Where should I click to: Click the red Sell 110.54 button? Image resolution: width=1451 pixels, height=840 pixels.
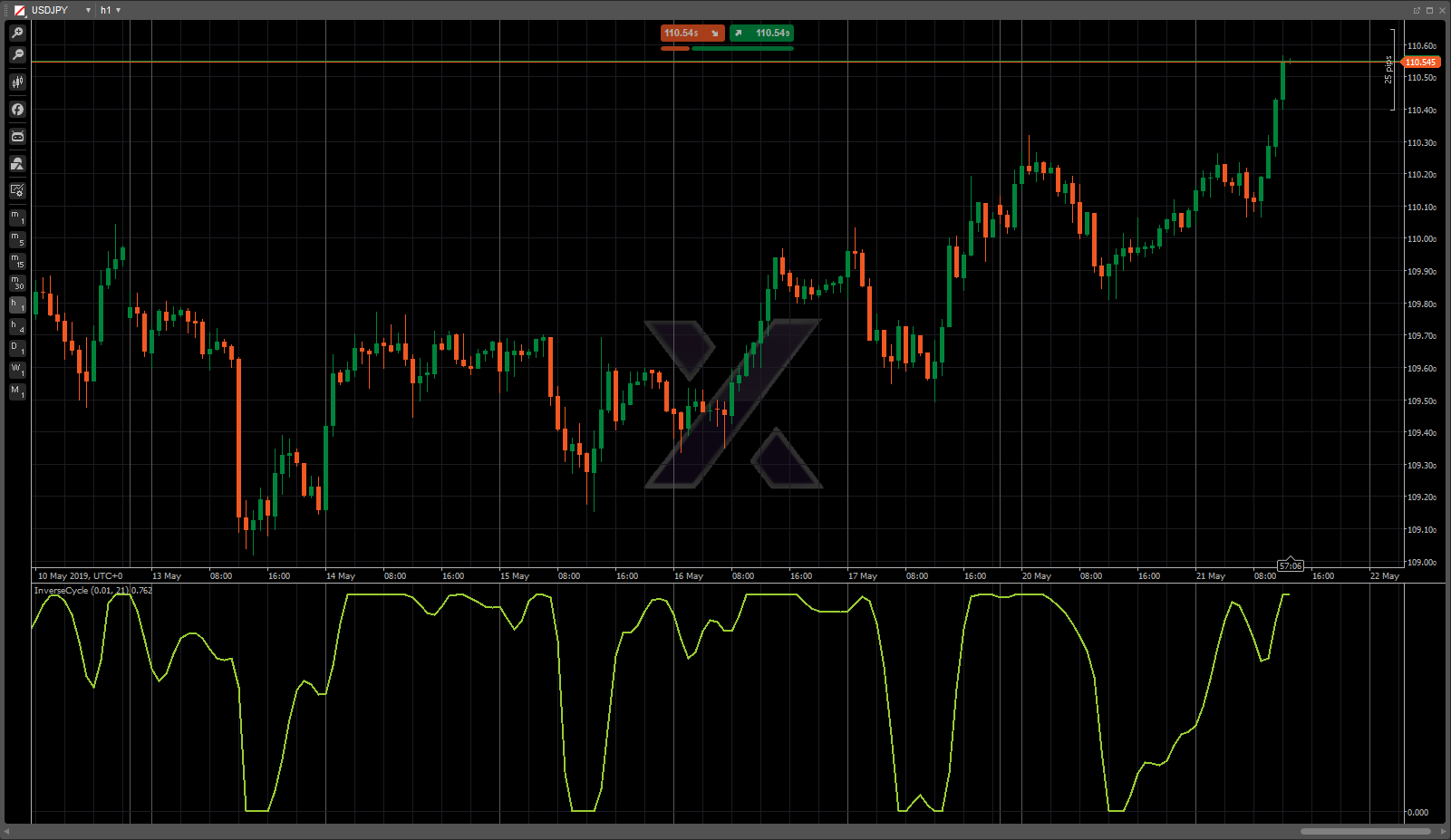692,34
